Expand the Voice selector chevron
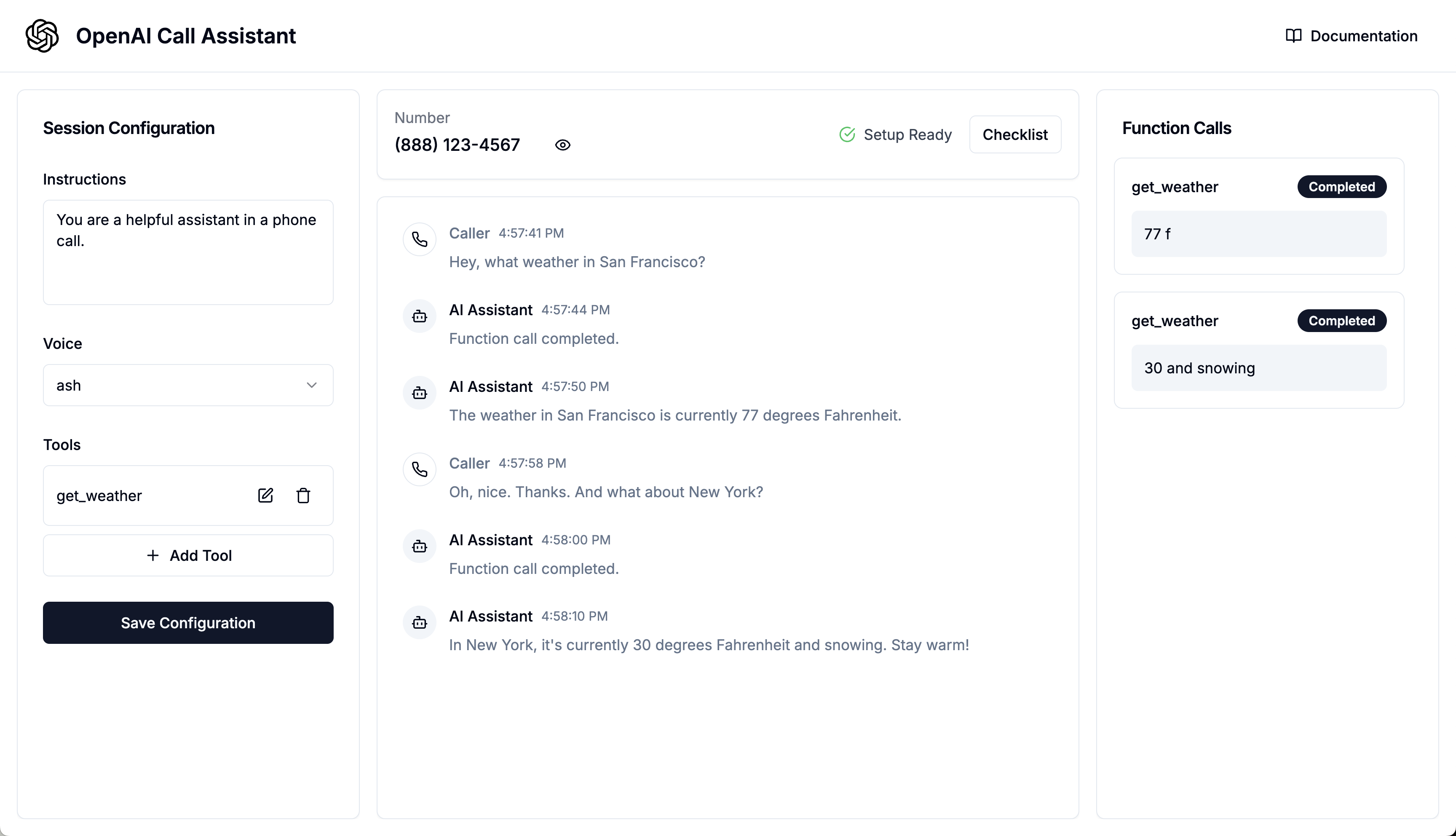 coord(312,385)
